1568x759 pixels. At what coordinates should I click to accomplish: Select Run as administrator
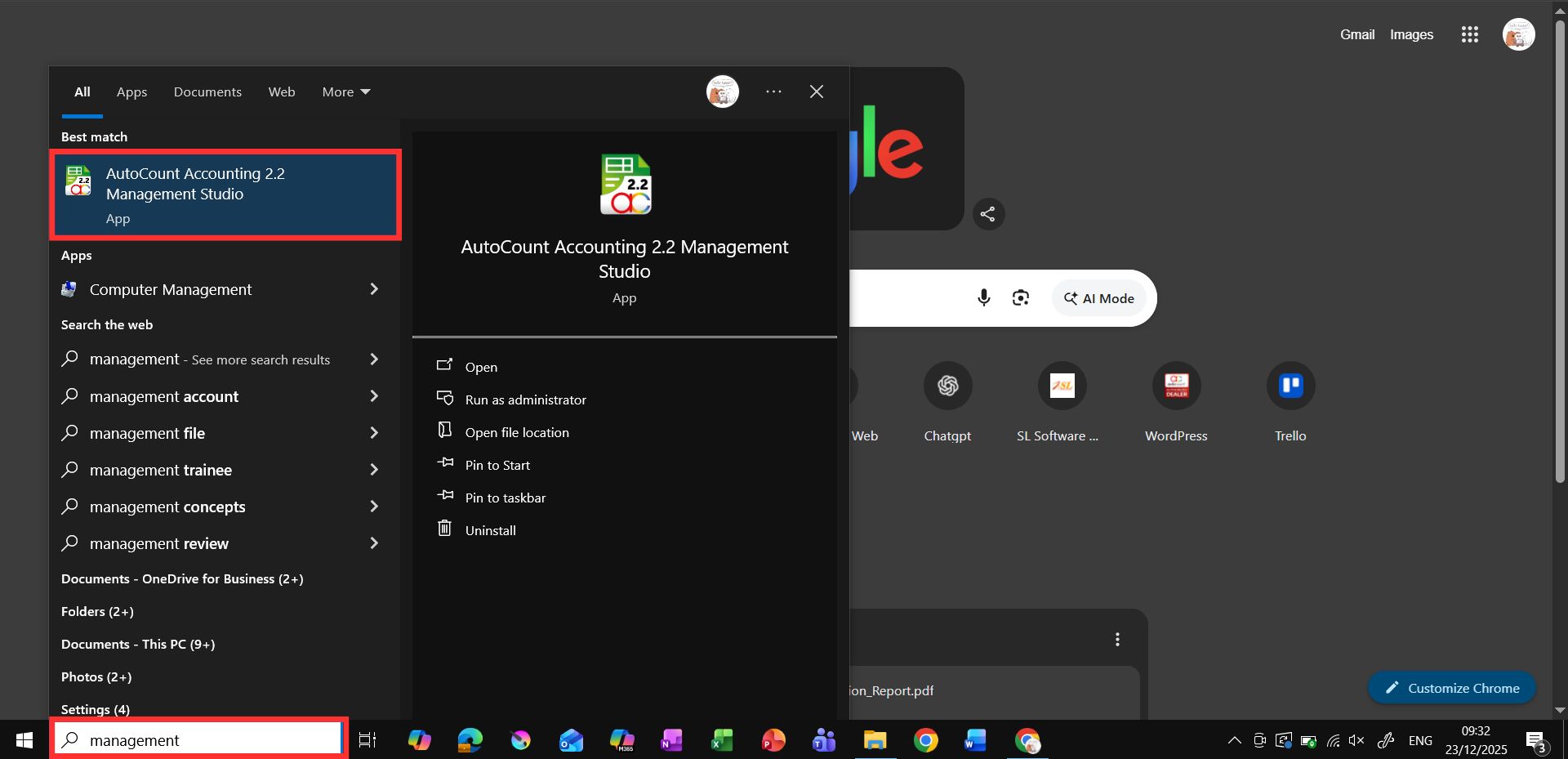(x=525, y=400)
